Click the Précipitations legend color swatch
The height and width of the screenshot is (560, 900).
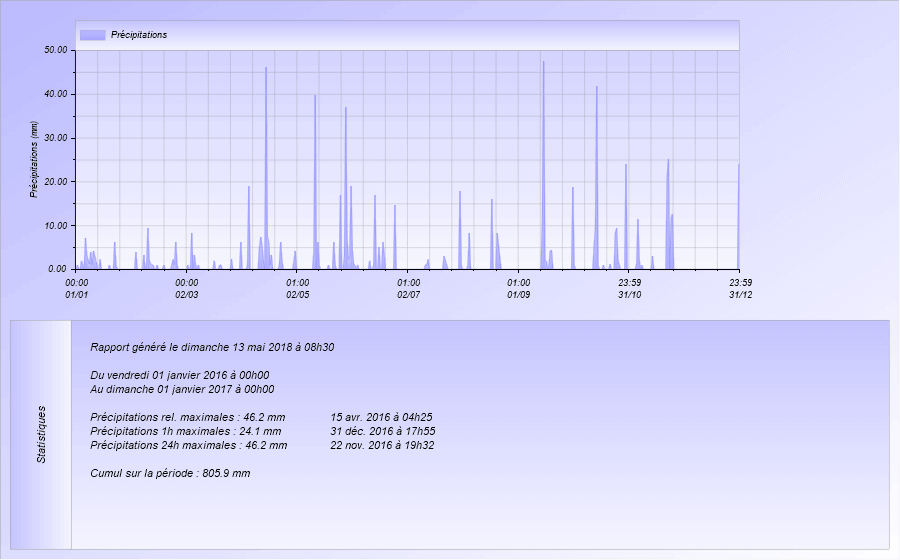tap(92, 35)
